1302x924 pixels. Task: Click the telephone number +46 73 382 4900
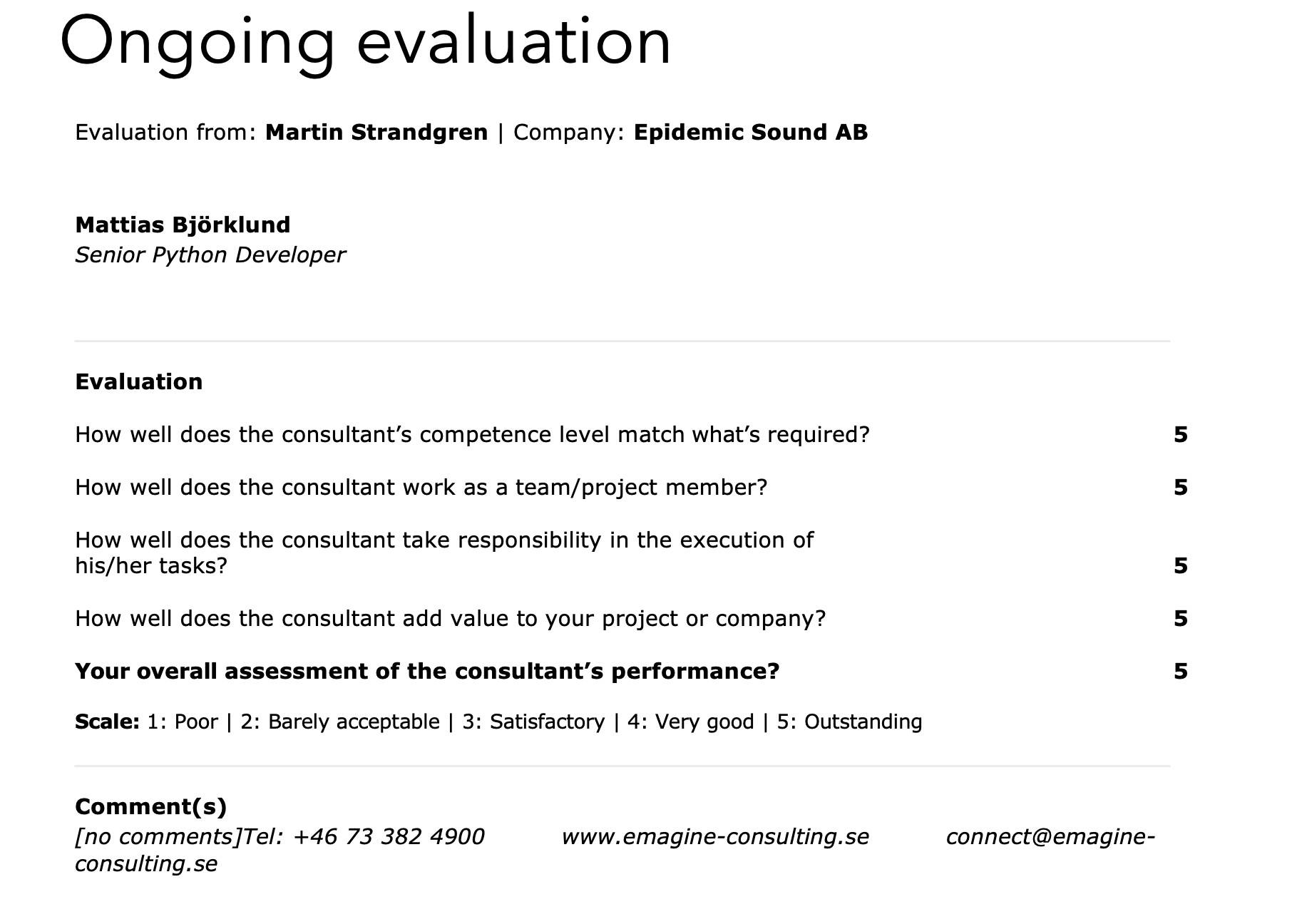pyautogui.click(x=389, y=836)
